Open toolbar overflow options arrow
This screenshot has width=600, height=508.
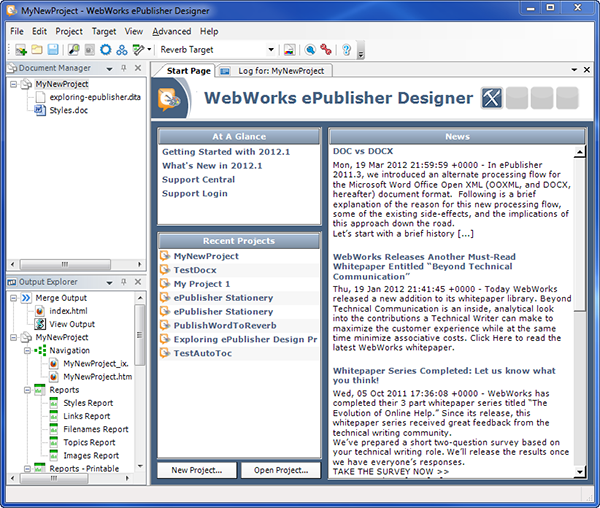[x=360, y=54]
